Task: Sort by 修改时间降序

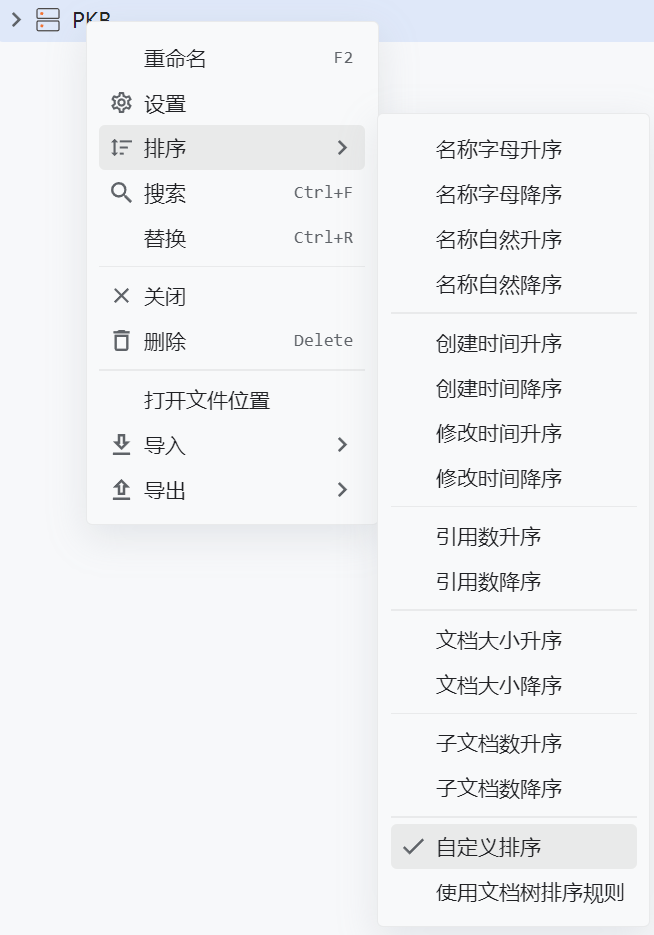Action: (499, 478)
